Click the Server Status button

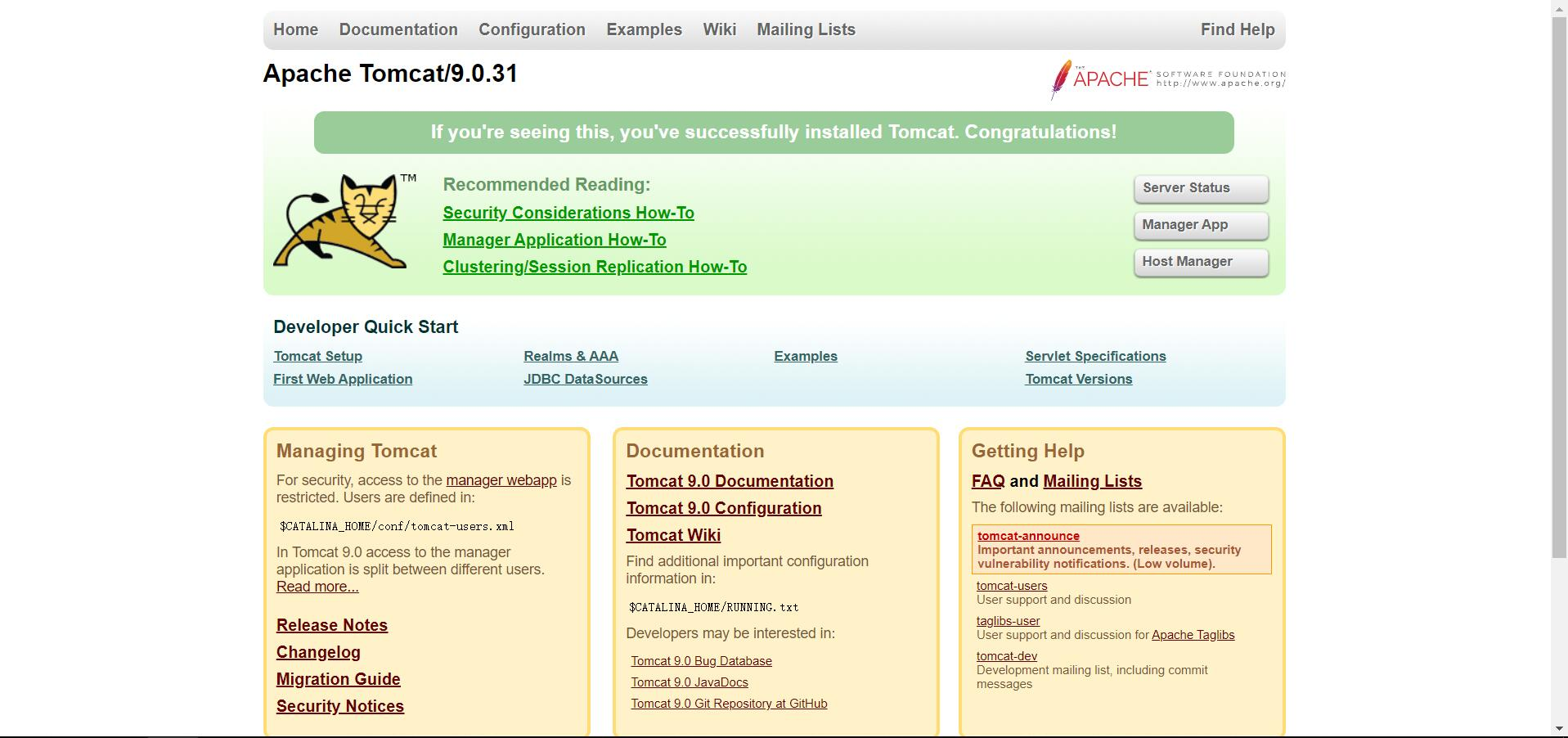[x=1201, y=188]
